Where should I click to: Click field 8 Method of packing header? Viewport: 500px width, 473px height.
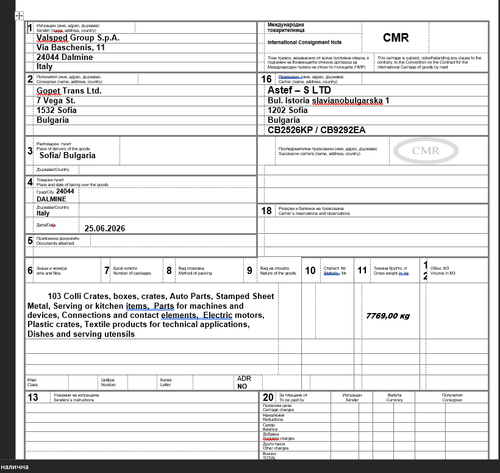pyautogui.click(x=195, y=271)
